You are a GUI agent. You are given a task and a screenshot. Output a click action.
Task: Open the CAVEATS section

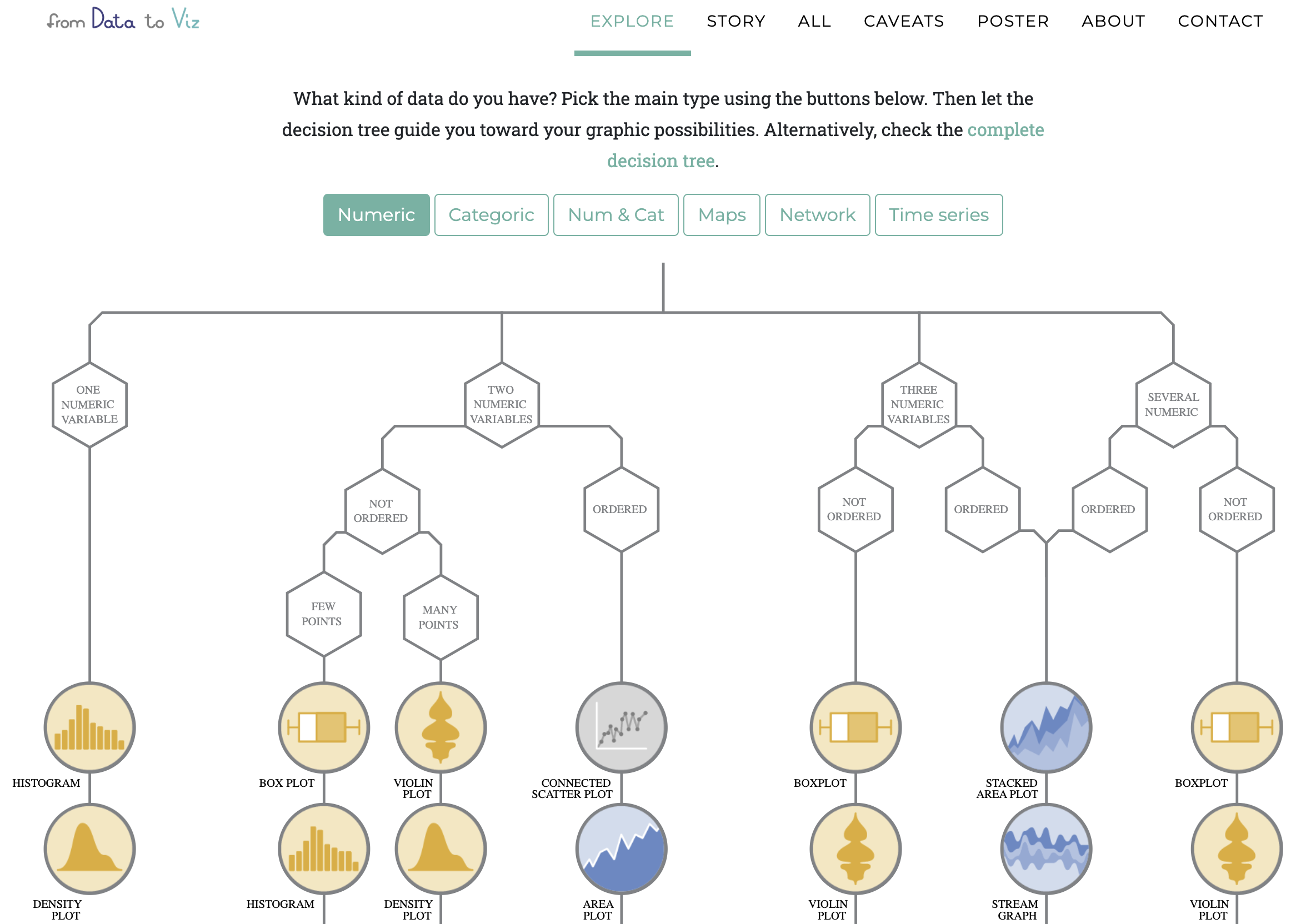point(904,21)
